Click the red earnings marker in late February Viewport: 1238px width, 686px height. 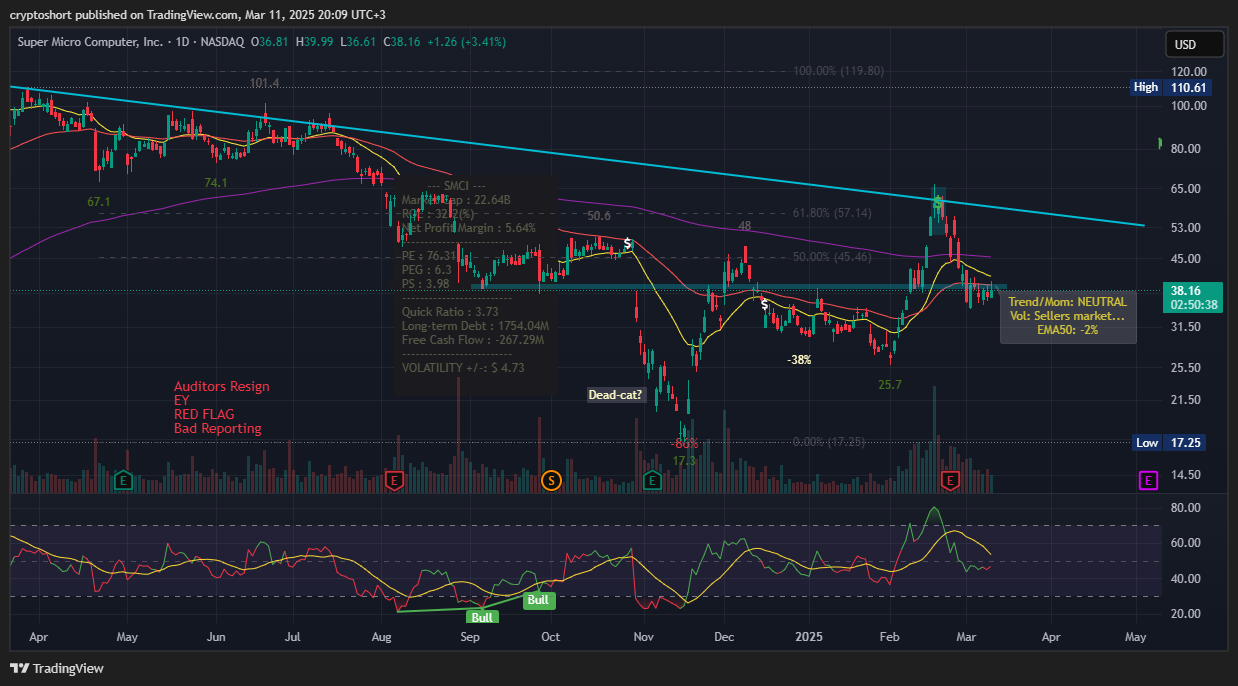pos(950,481)
